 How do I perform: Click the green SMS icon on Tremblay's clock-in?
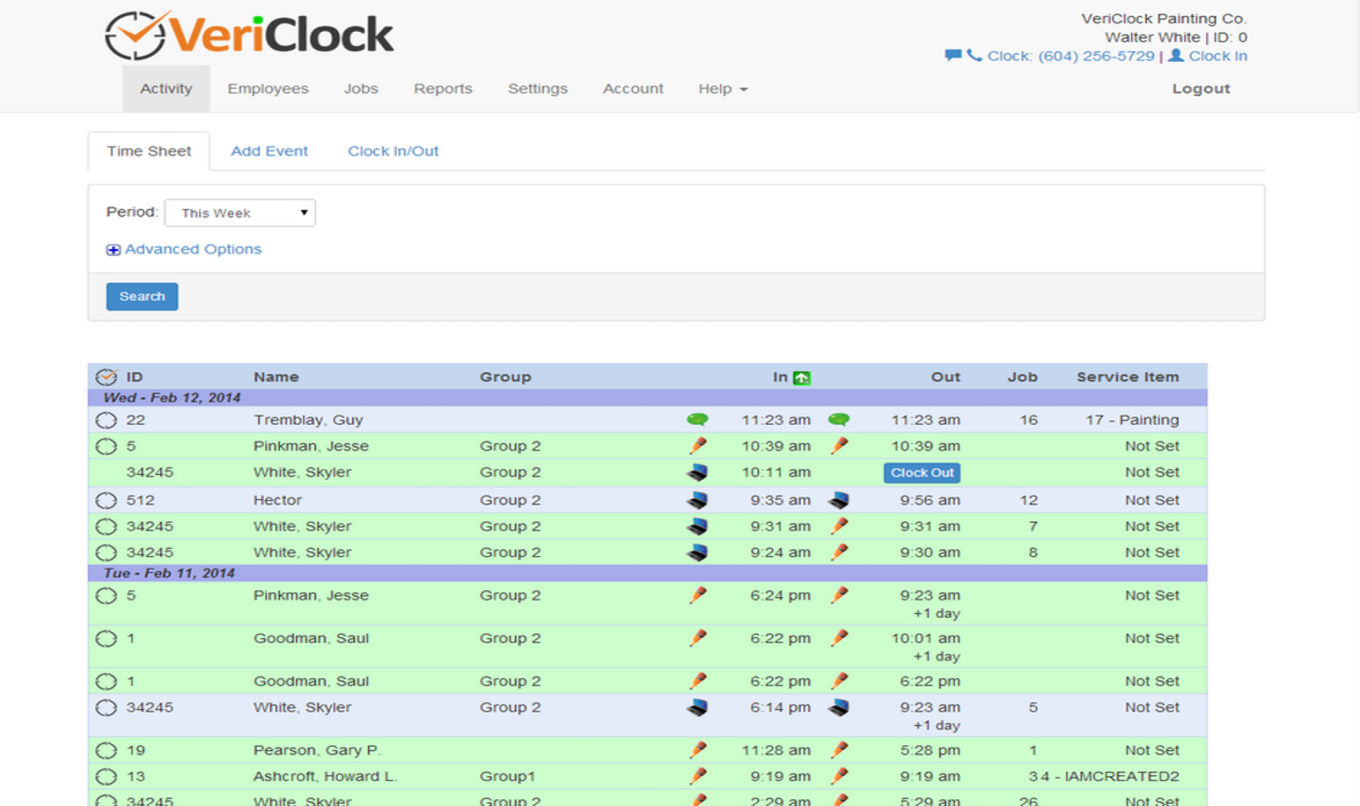click(x=698, y=419)
